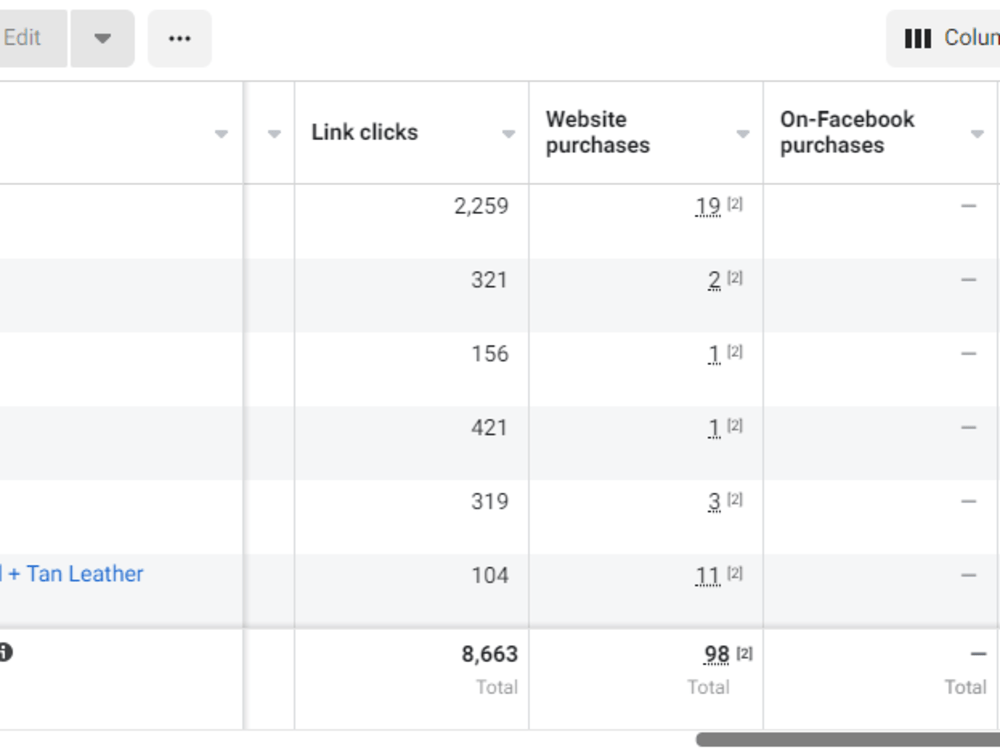The image size is (1000, 750).
Task: Expand the Website purchases column dropdown
Action: coord(742,133)
